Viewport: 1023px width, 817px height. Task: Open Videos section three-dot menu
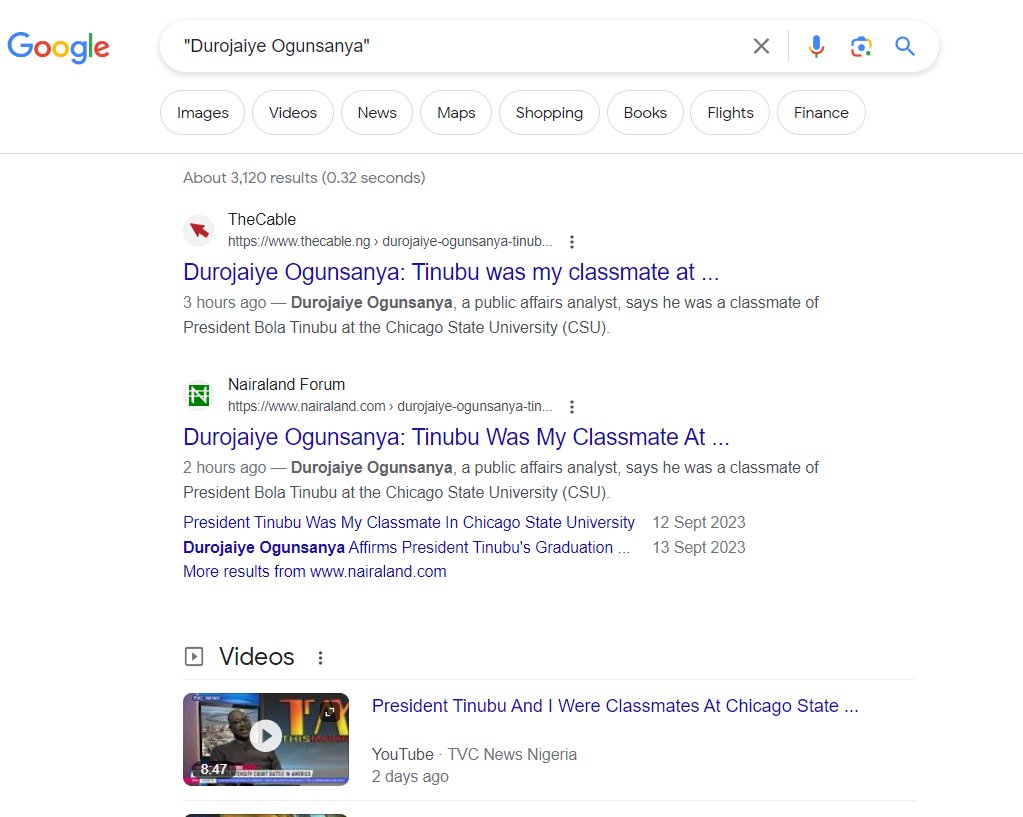tap(320, 658)
